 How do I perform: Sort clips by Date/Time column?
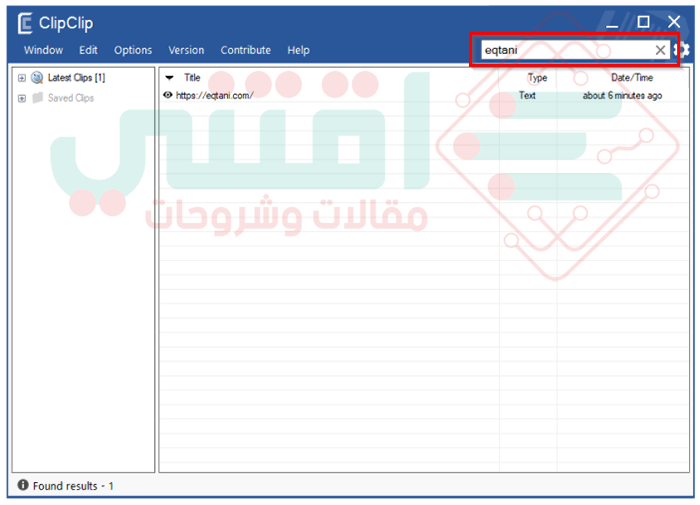click(632, 78)
